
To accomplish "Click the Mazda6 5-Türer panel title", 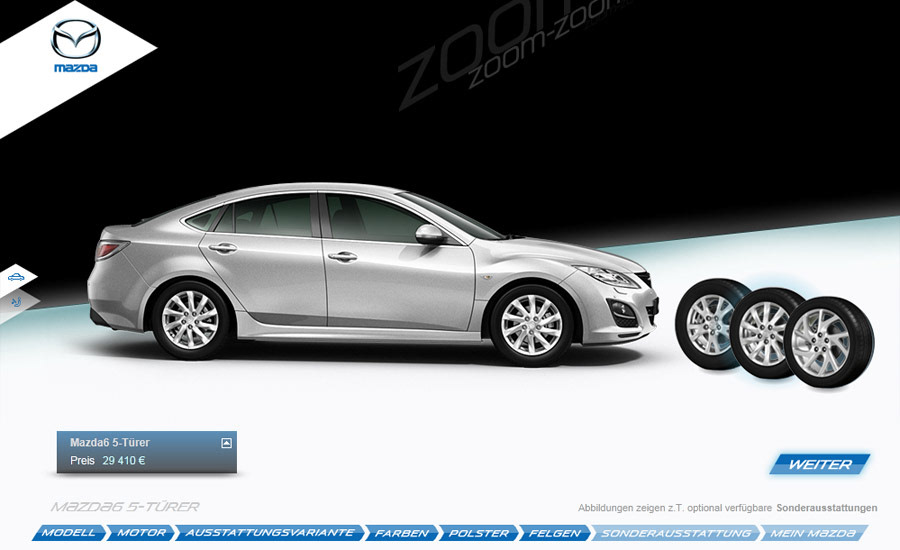I will point(110,443).
